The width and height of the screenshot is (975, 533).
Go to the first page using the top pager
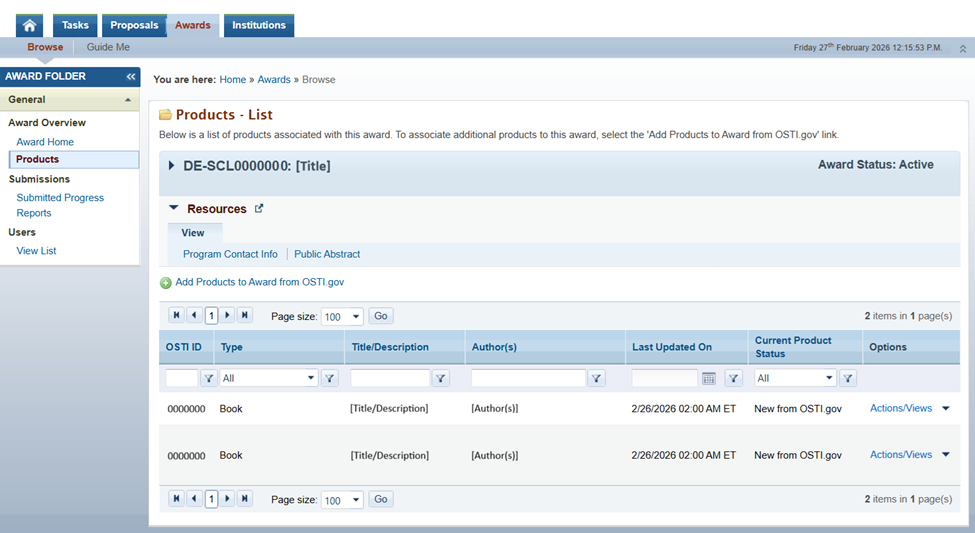(177, 315)
